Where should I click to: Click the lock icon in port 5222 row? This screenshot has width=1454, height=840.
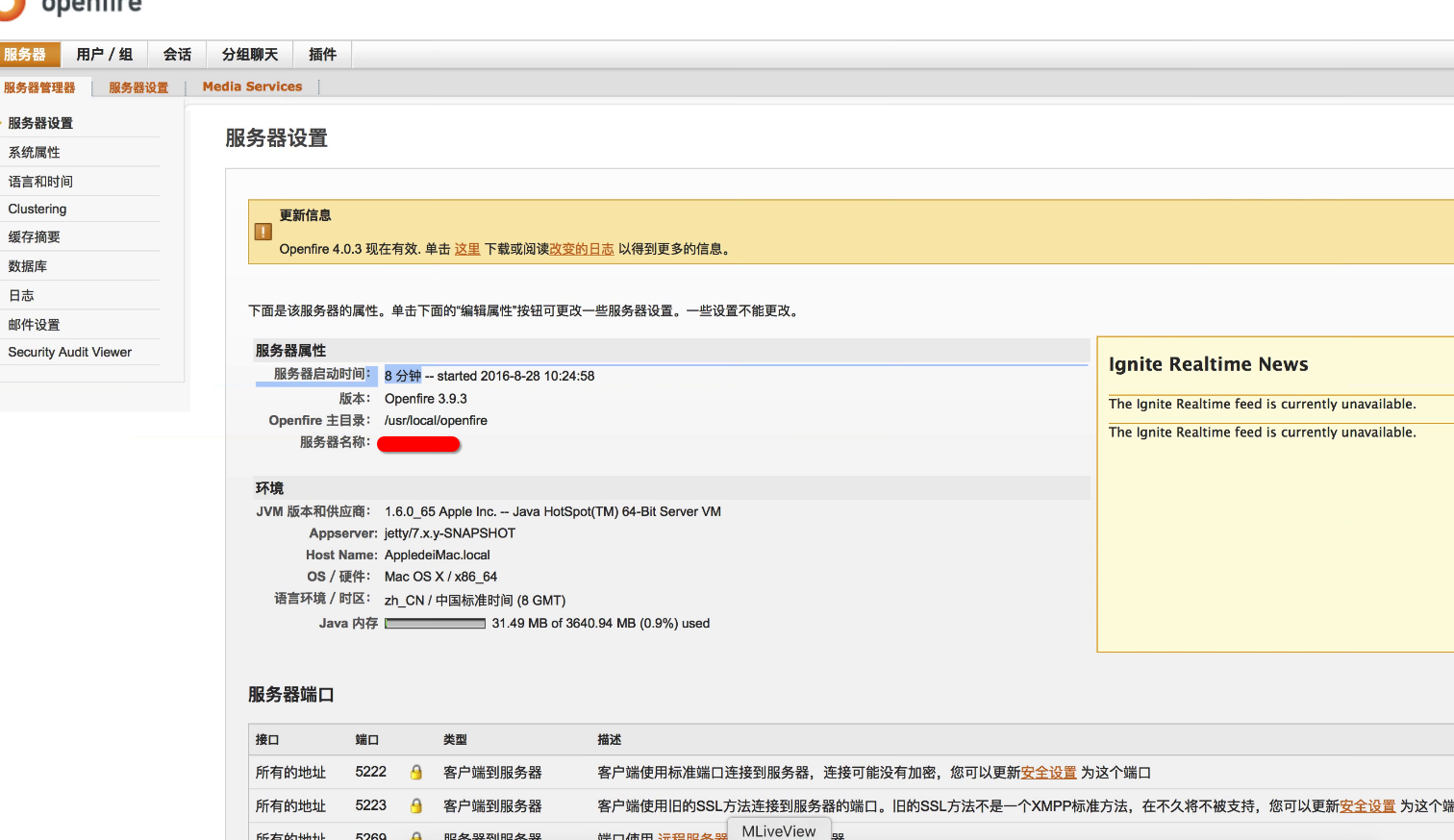416,772
